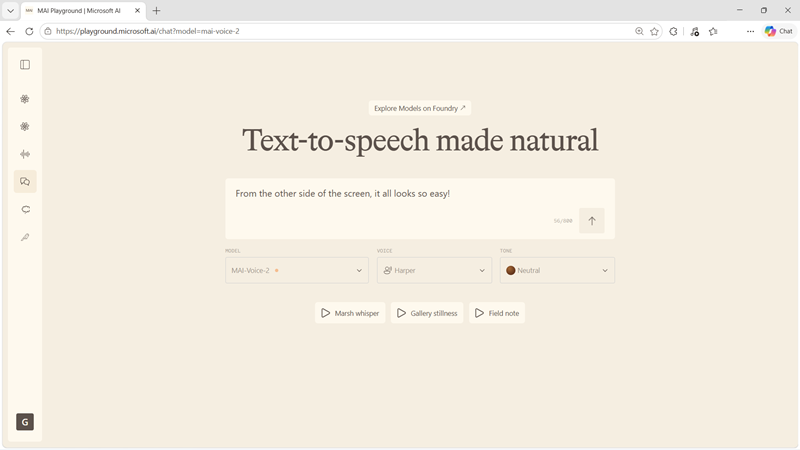
Task: Expand the Harper voice dropdown
Action: pos(434,270)
